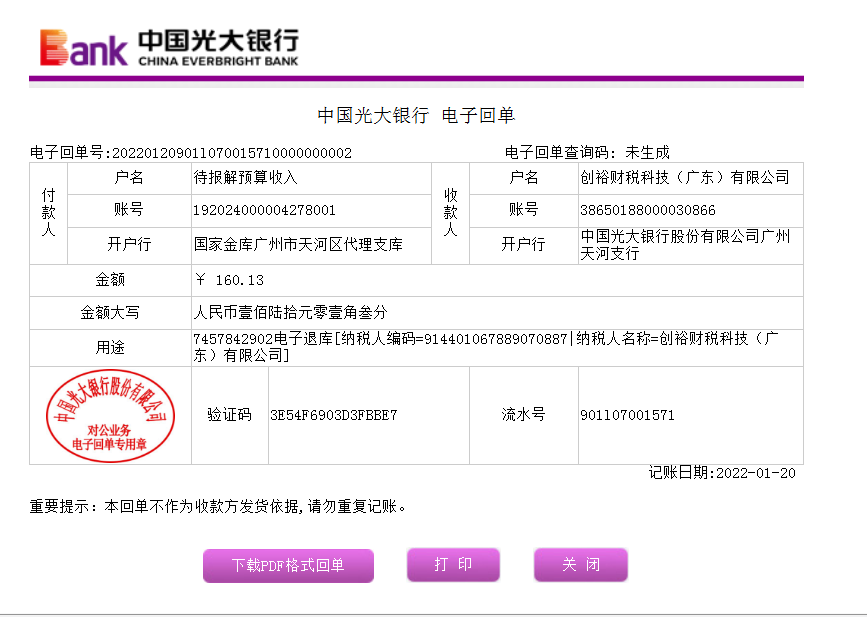Click the 用途 label cell
The width and height of the screenshot is (867, 617).
(111, 348)
